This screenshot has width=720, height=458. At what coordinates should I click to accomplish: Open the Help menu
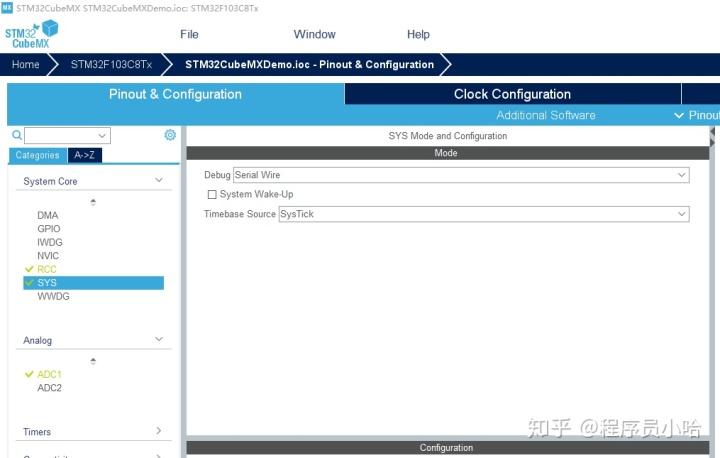click(418, 34)
